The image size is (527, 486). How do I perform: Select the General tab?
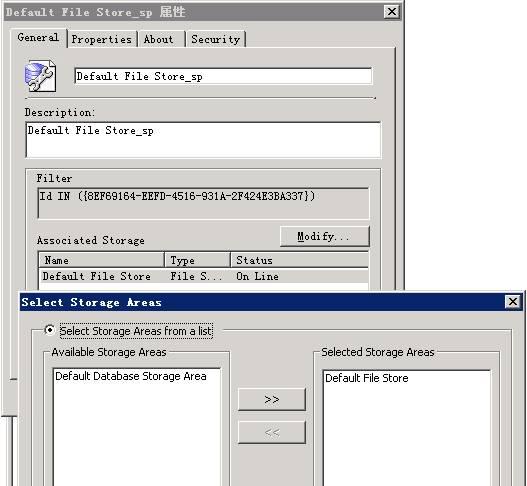tap(38, 38)
